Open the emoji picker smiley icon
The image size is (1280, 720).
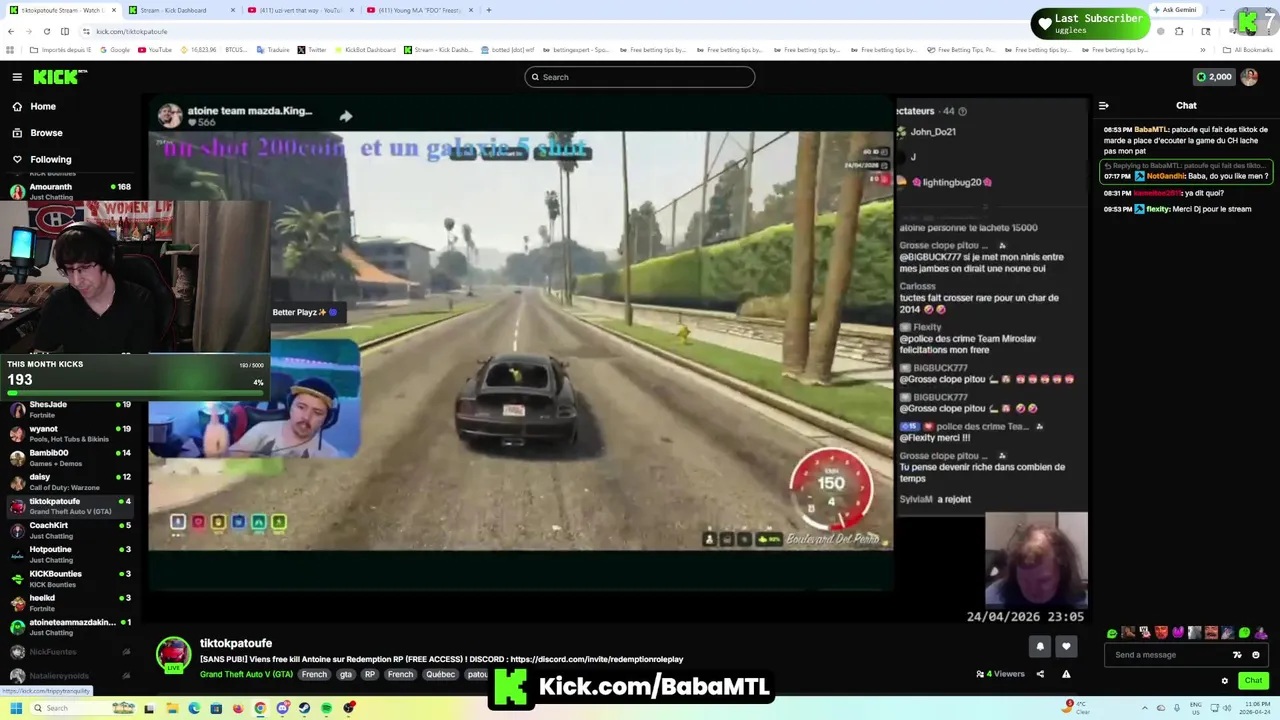click(x=1256, y=655)
